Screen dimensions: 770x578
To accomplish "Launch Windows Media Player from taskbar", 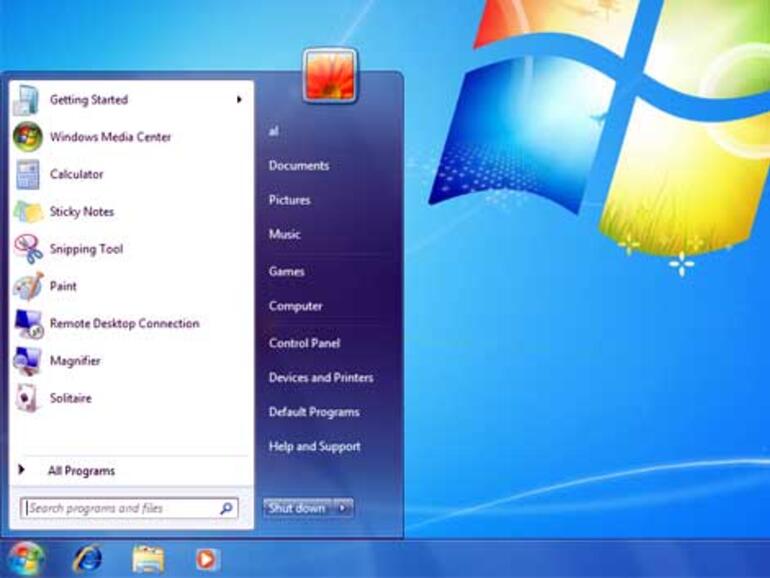I will [205, 559].
